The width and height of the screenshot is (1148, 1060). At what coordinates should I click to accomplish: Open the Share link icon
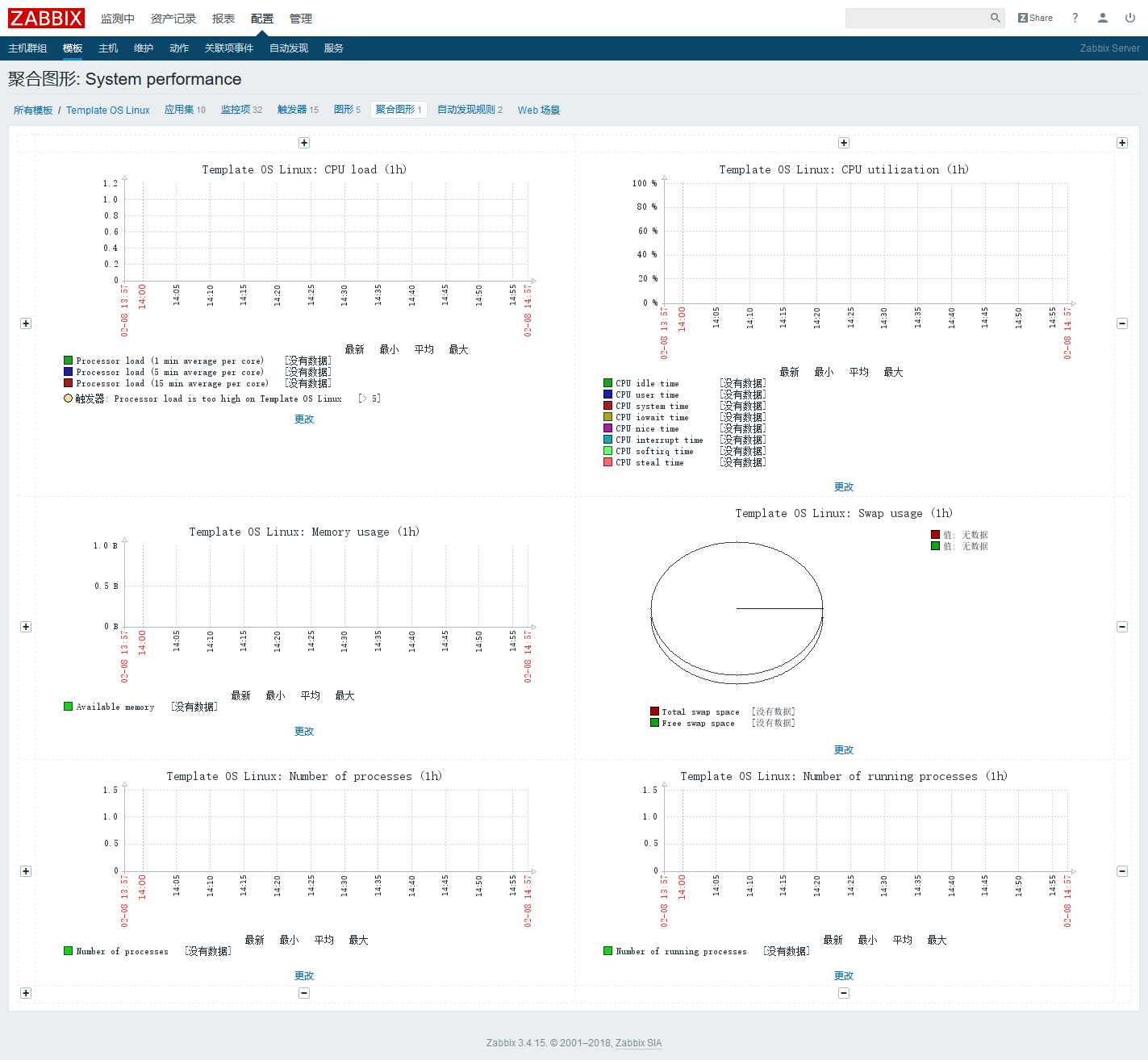[x=1035, y=18]
